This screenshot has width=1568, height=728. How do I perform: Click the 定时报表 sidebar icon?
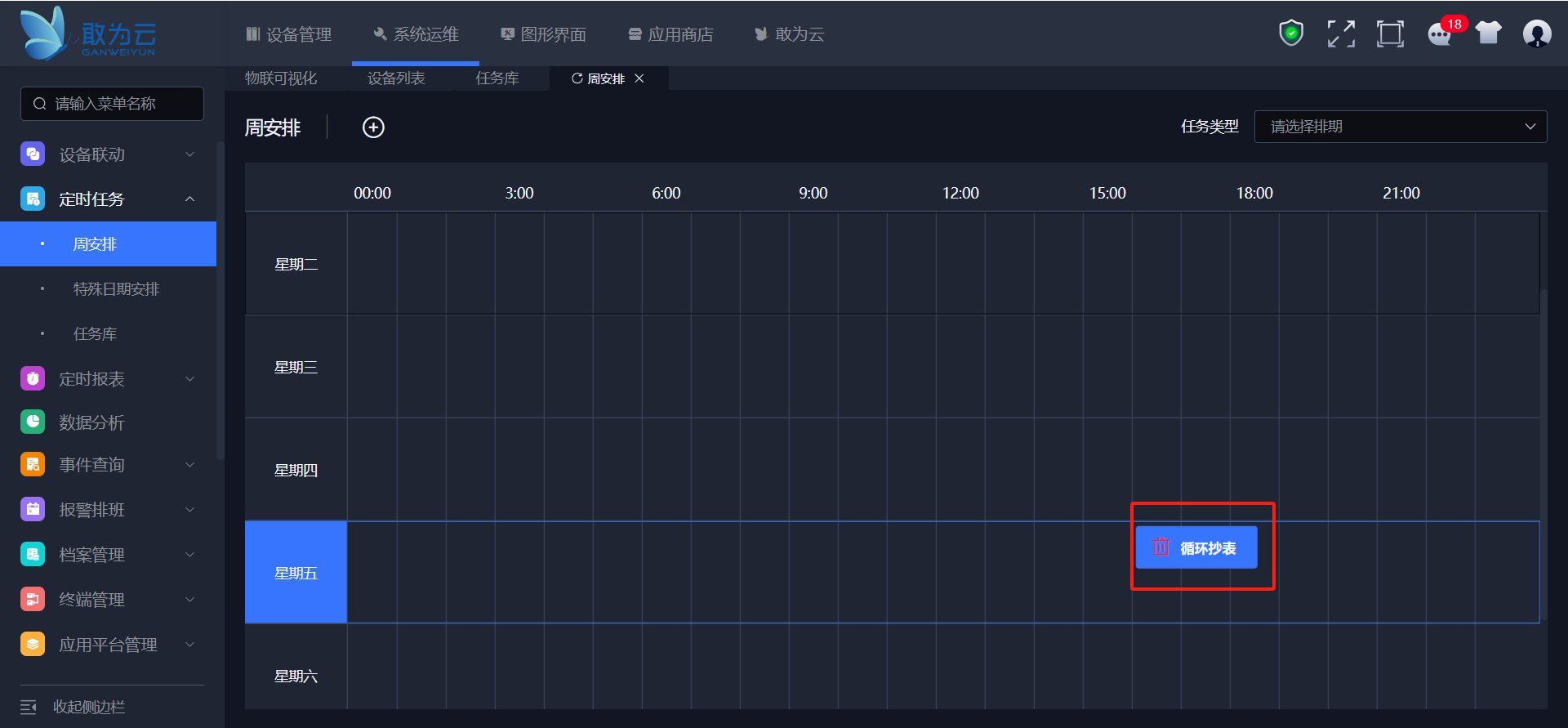coord(33,378)
